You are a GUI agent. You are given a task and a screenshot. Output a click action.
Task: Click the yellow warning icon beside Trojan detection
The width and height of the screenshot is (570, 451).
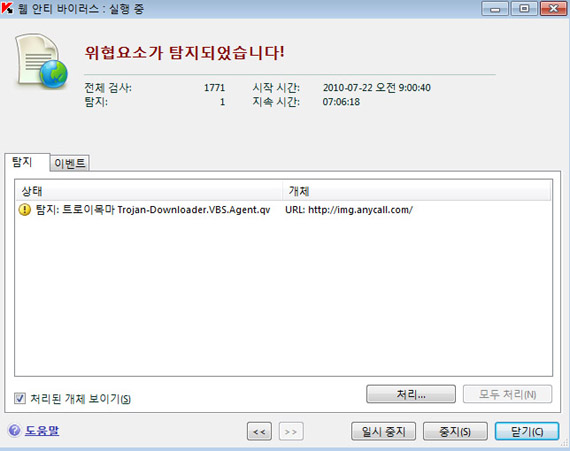click(24, 210)
